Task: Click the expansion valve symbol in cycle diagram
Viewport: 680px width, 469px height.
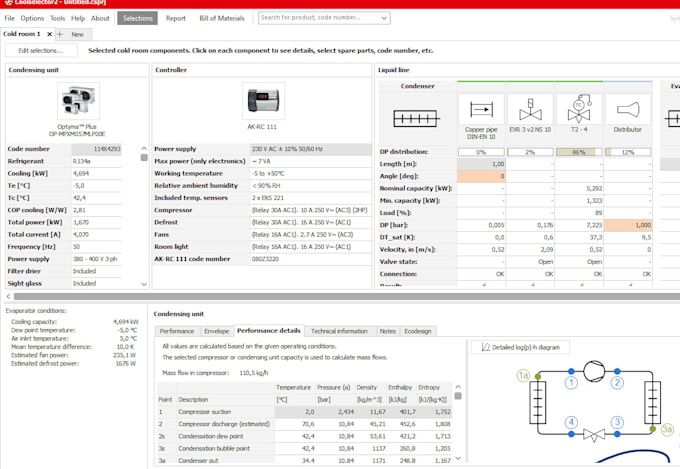Action: 594,434
